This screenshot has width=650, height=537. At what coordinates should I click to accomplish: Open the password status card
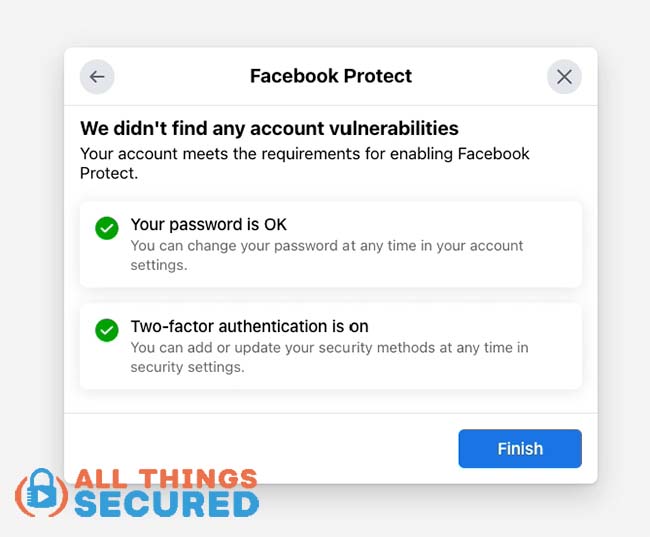(331, 244)
